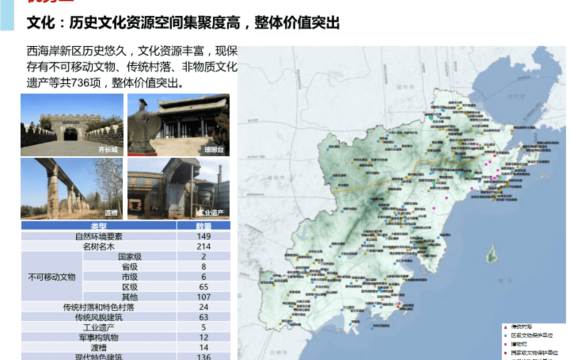Viewport: 570px width, 360px height.
Task: Click the pink triangle legend symbol
Action: coord(505,327)
